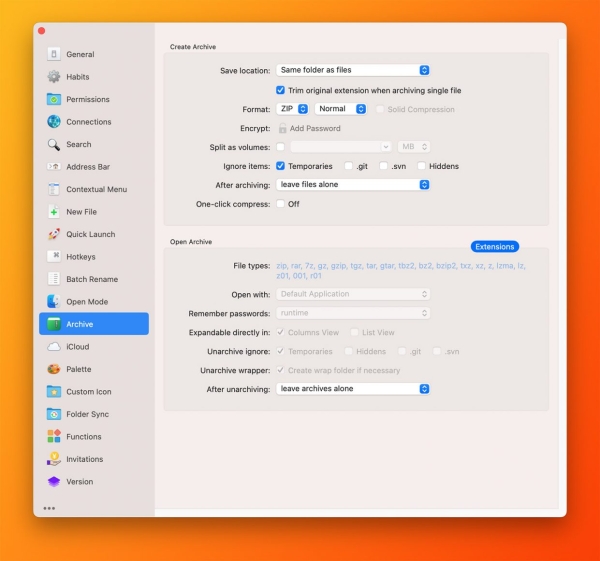Check the .svn ignore items box
Screen dimensions: 600x561
[x=383, y=166]
